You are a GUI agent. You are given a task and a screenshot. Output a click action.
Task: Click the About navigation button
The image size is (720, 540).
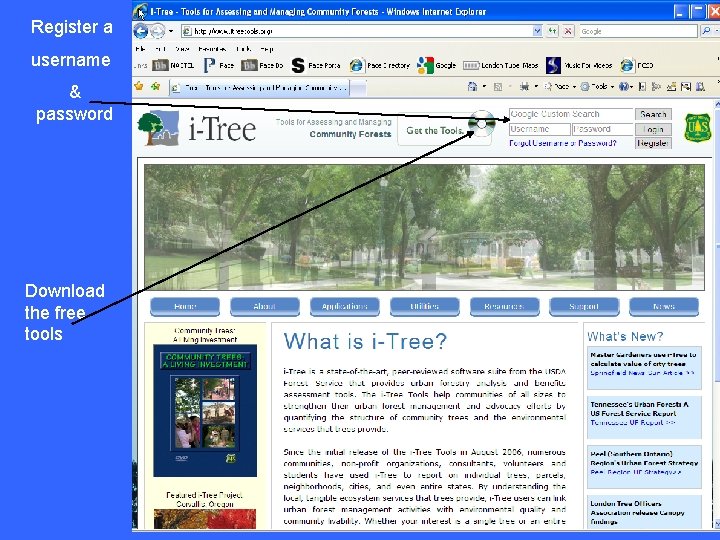point(264,306)
